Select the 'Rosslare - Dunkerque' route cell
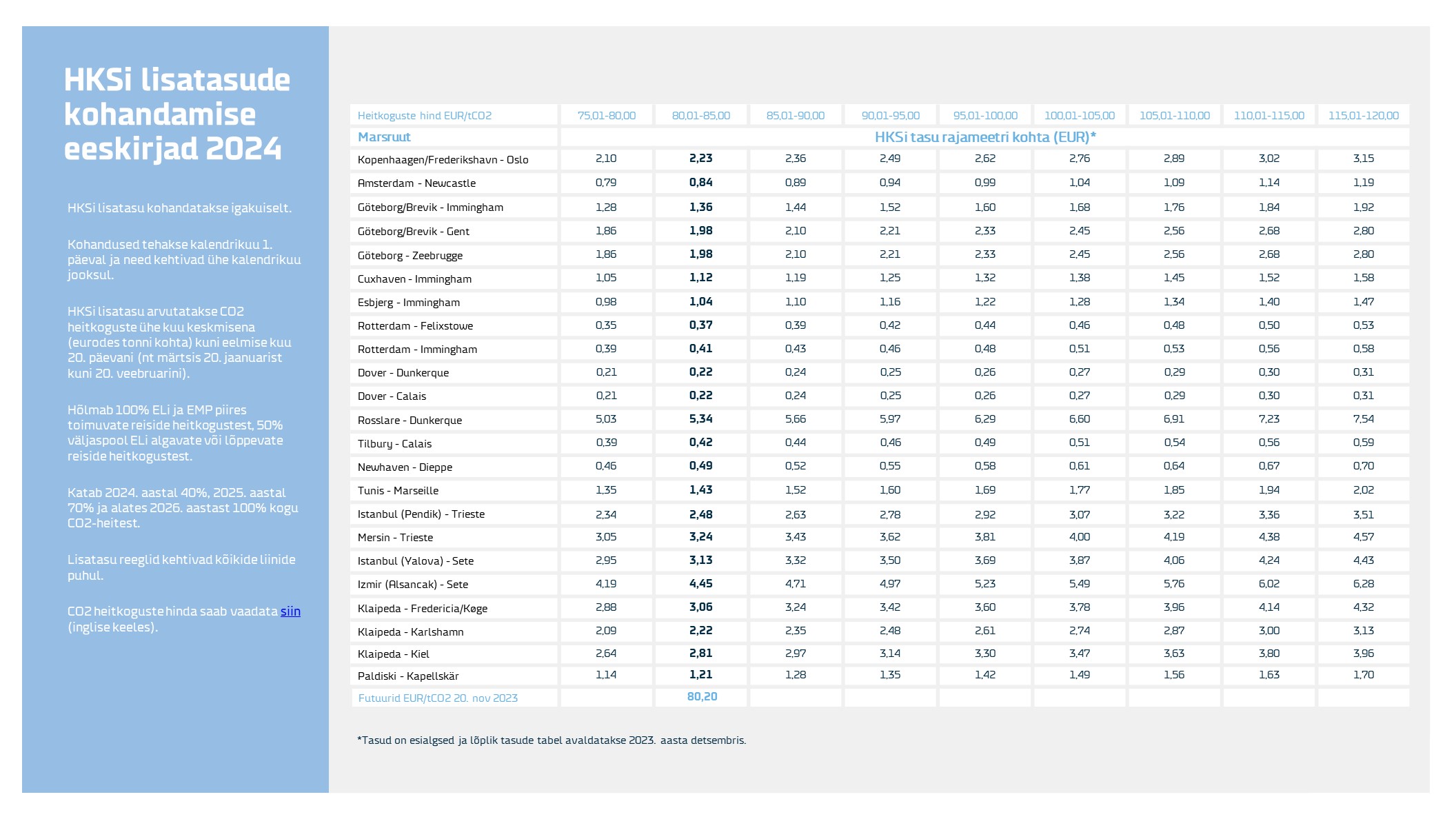The height and width of the screenshot is (819, 1456). coord(410,421)
